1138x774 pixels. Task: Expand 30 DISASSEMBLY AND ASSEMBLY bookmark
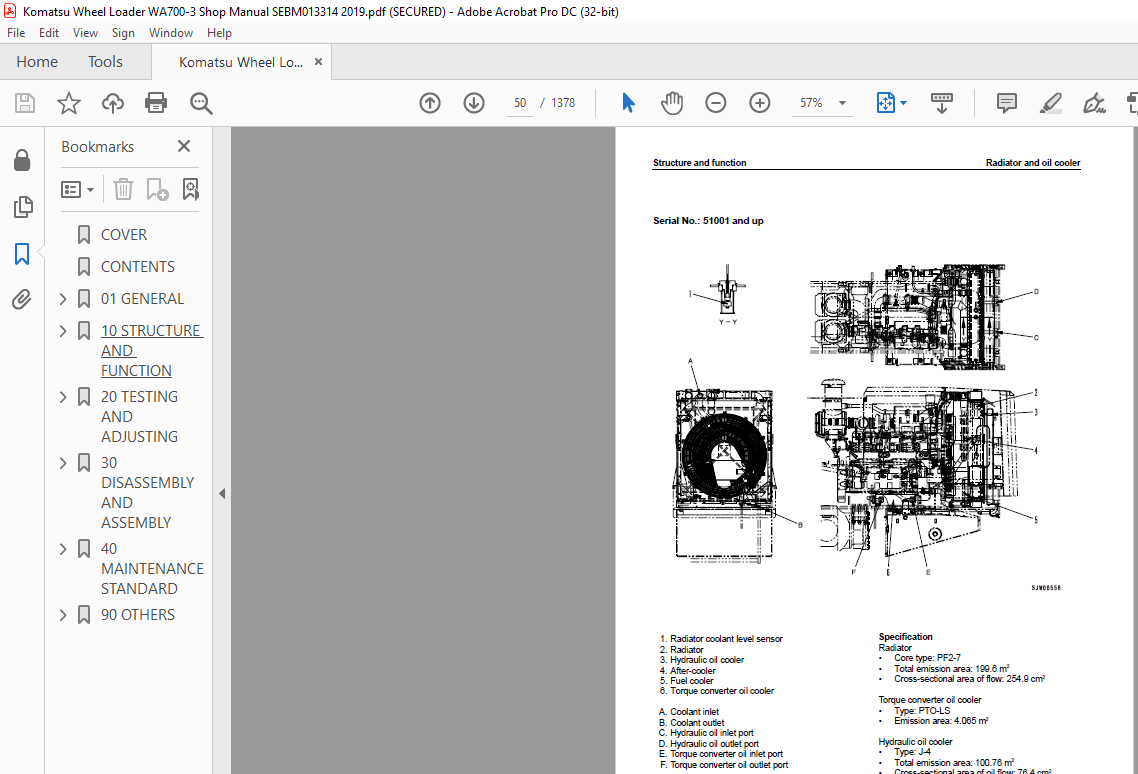[63, 463]
